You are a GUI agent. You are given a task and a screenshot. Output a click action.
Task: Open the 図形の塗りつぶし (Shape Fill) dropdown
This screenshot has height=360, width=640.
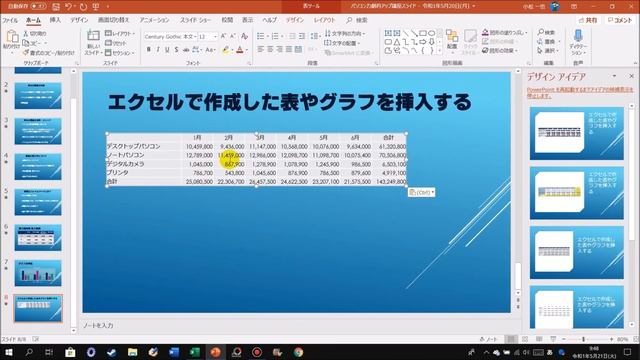tap(504, 33)
